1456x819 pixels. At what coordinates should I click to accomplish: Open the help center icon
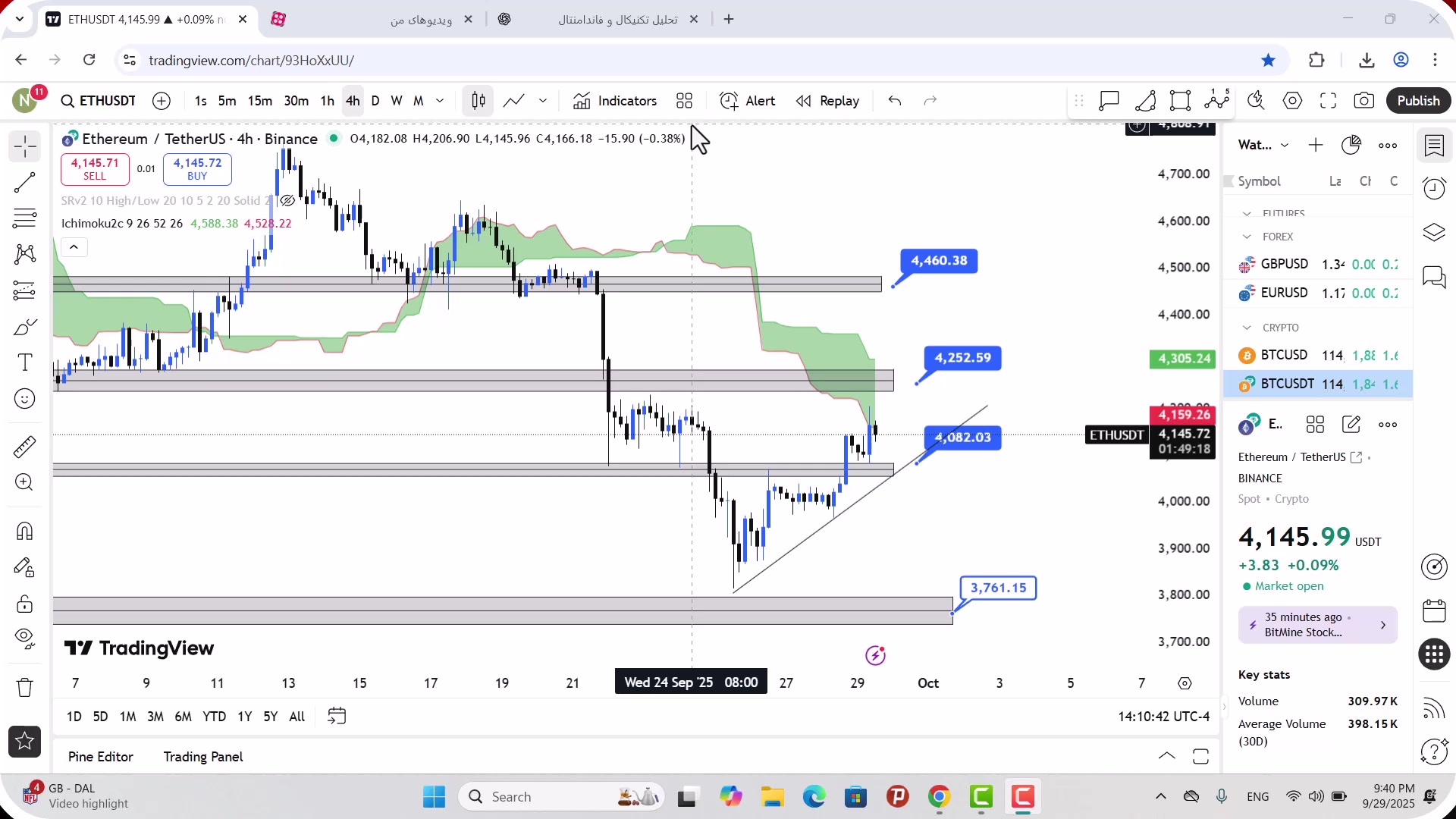point(1434,752)
